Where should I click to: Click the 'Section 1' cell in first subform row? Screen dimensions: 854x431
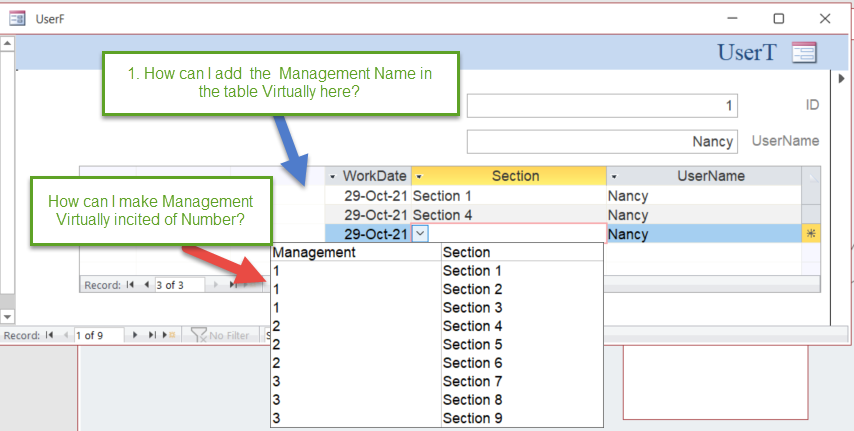pos(509,196)
